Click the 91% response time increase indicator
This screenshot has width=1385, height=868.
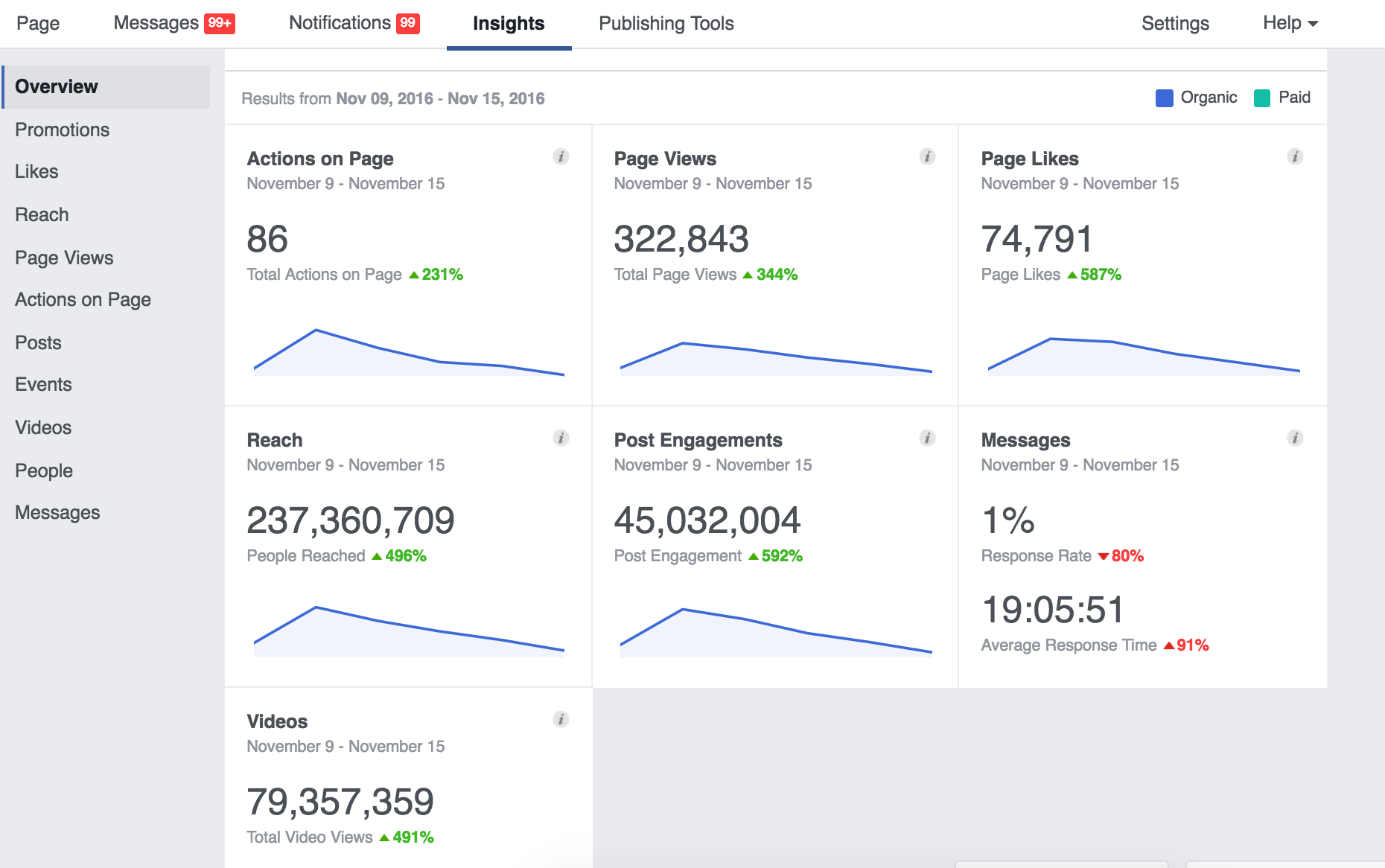tap(1186, 645)
